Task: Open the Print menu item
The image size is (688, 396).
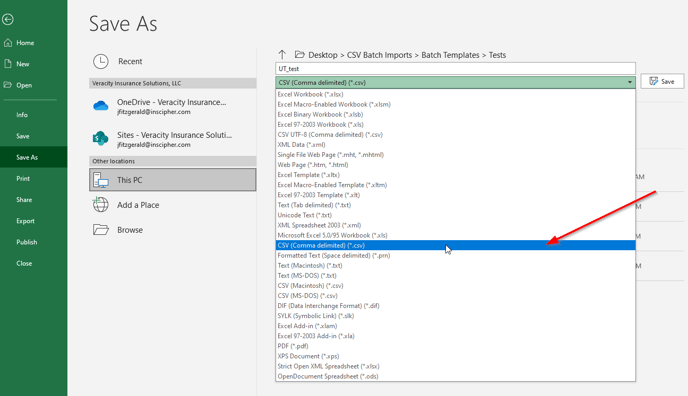Action: point(23,178)
